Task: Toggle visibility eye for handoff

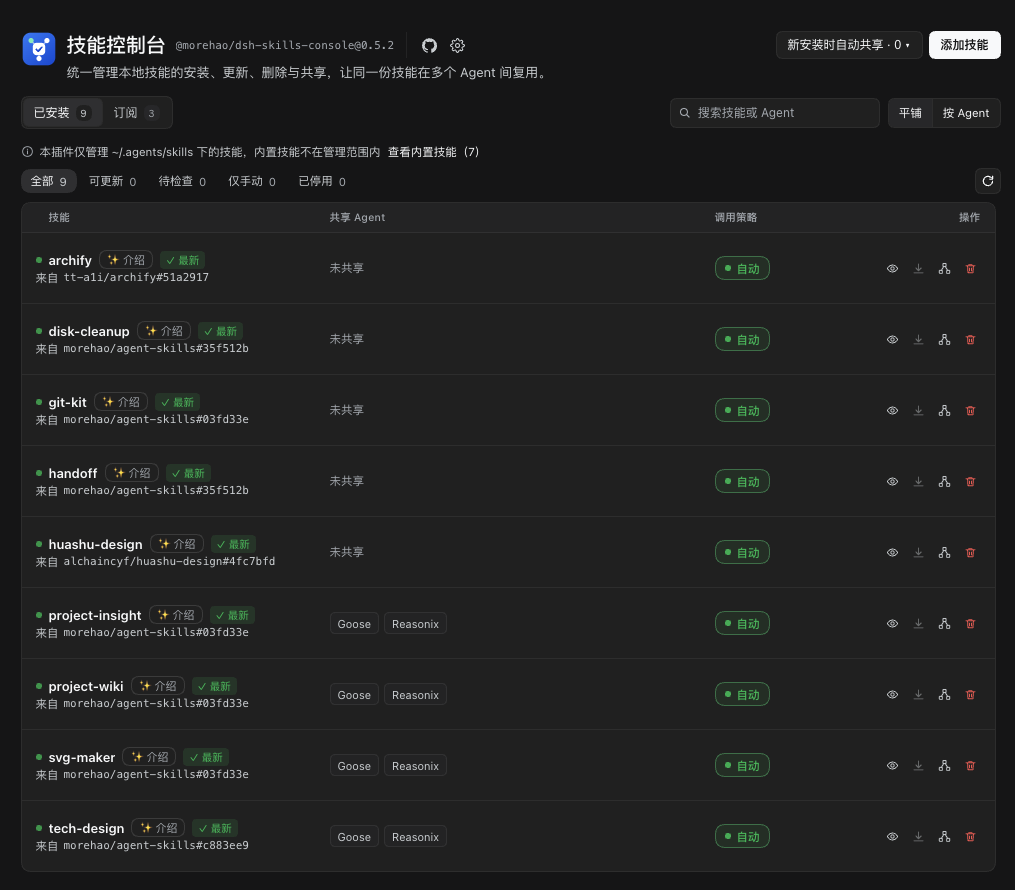Action: pyautogui.click(x=892, y=482)
